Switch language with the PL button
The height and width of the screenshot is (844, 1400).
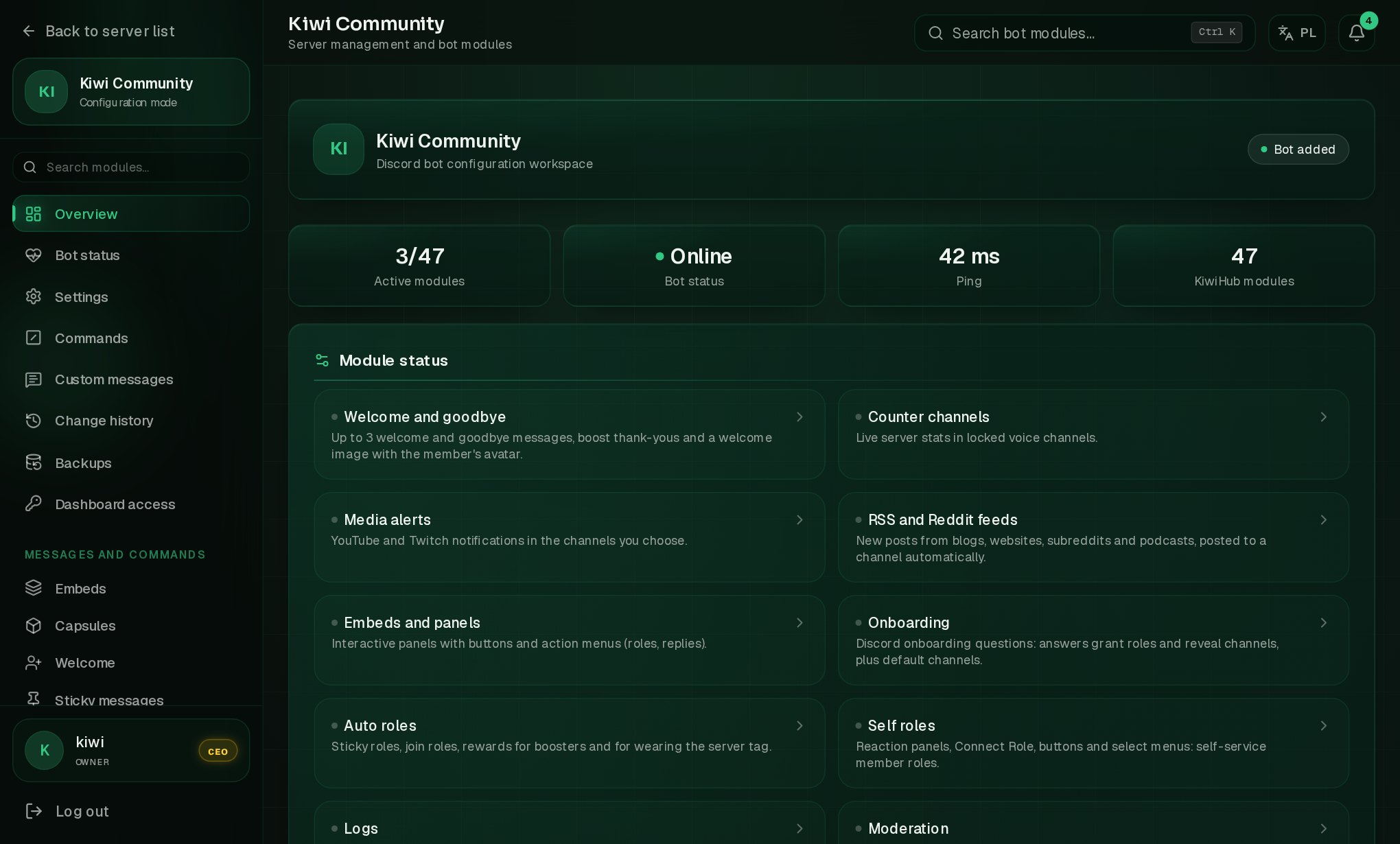click(1296, 33)
